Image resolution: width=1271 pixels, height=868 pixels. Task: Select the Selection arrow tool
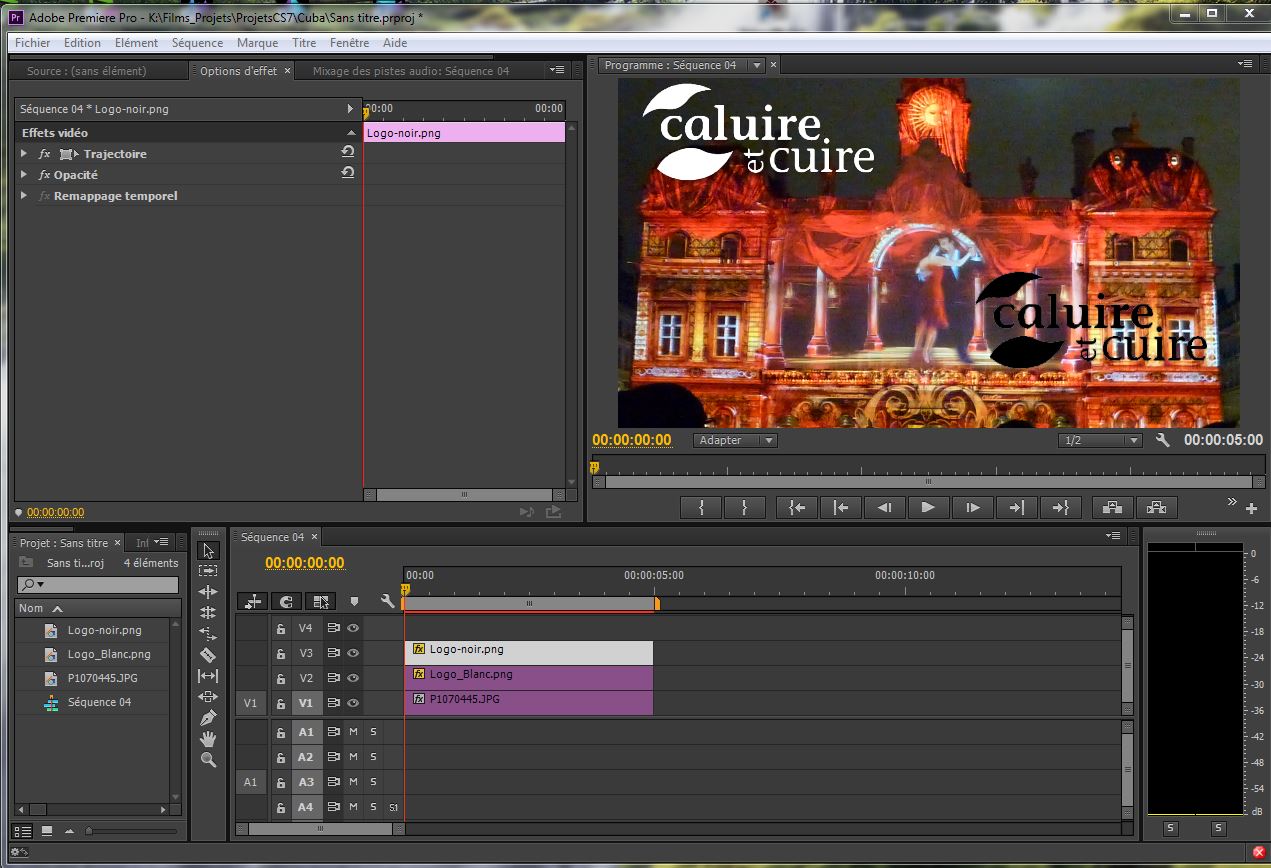click(x=208, y=550)
